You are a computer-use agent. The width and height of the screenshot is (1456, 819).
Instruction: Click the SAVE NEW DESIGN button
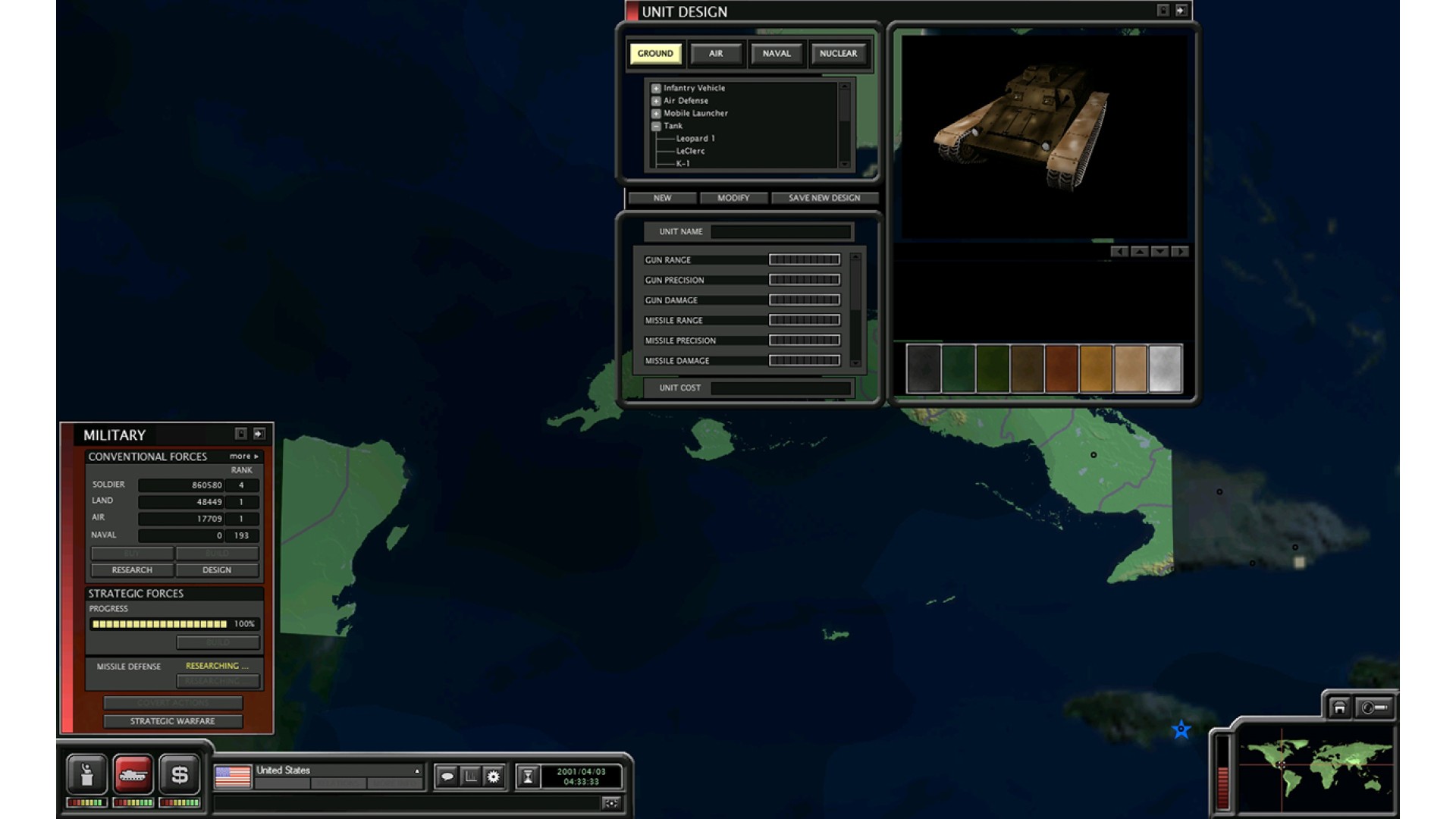tap(824, 198)
